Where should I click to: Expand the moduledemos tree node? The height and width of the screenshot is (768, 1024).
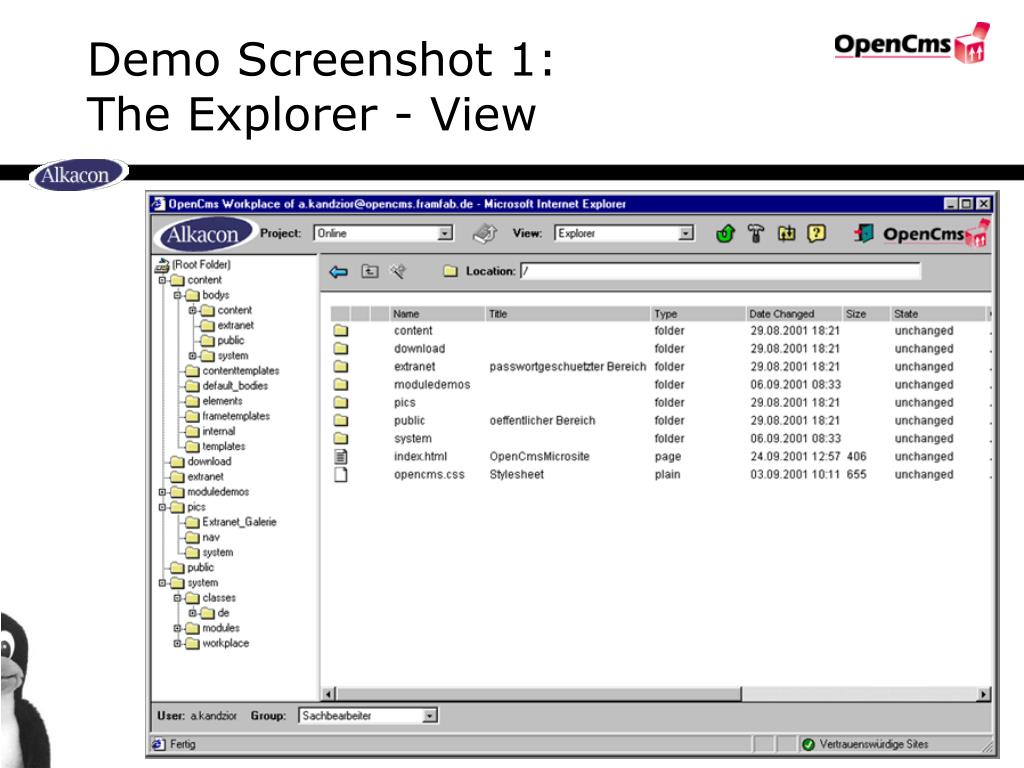pyautogui.click(x=162, y=492)
